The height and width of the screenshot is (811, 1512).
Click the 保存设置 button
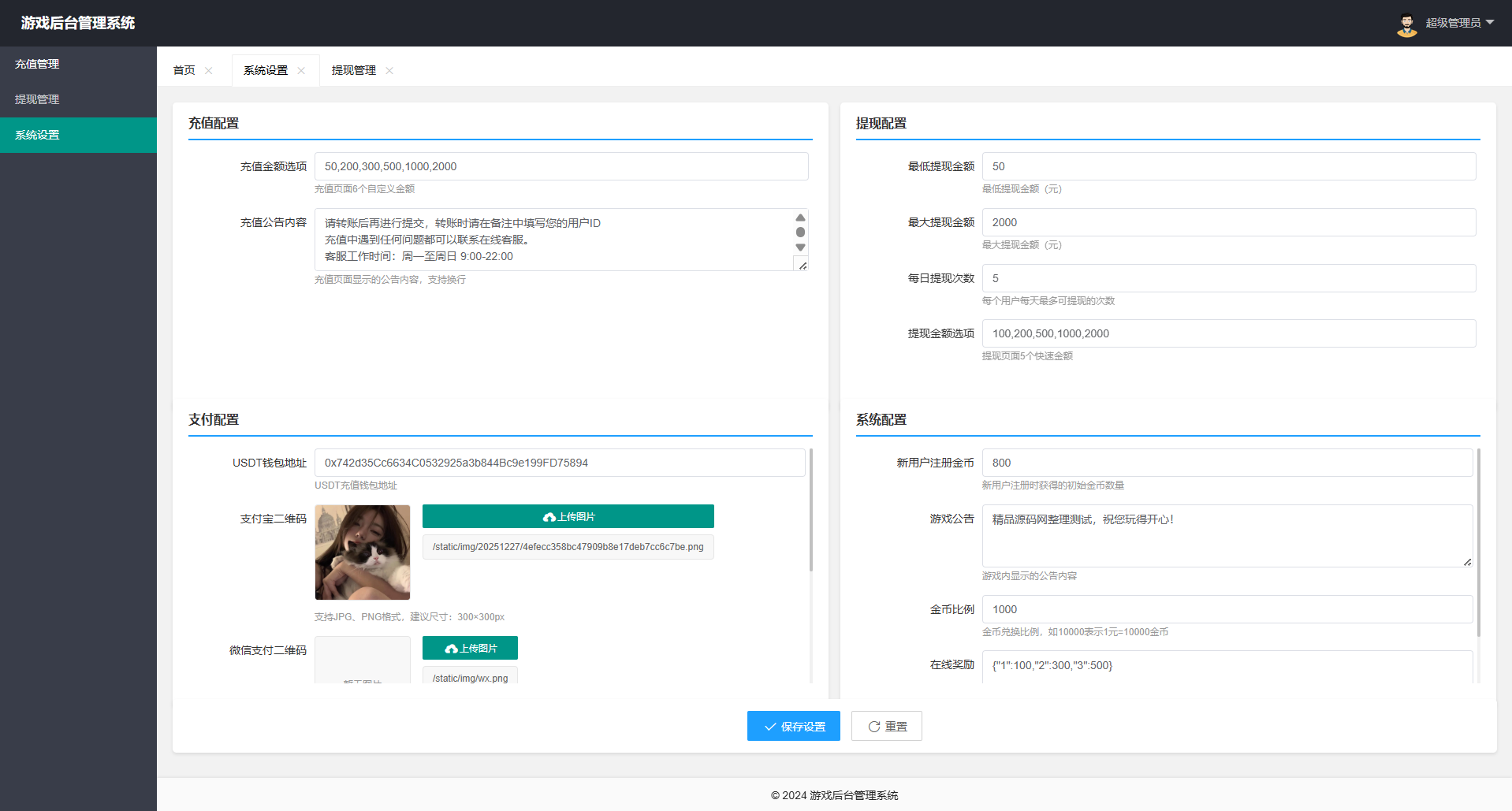[793, 726]
